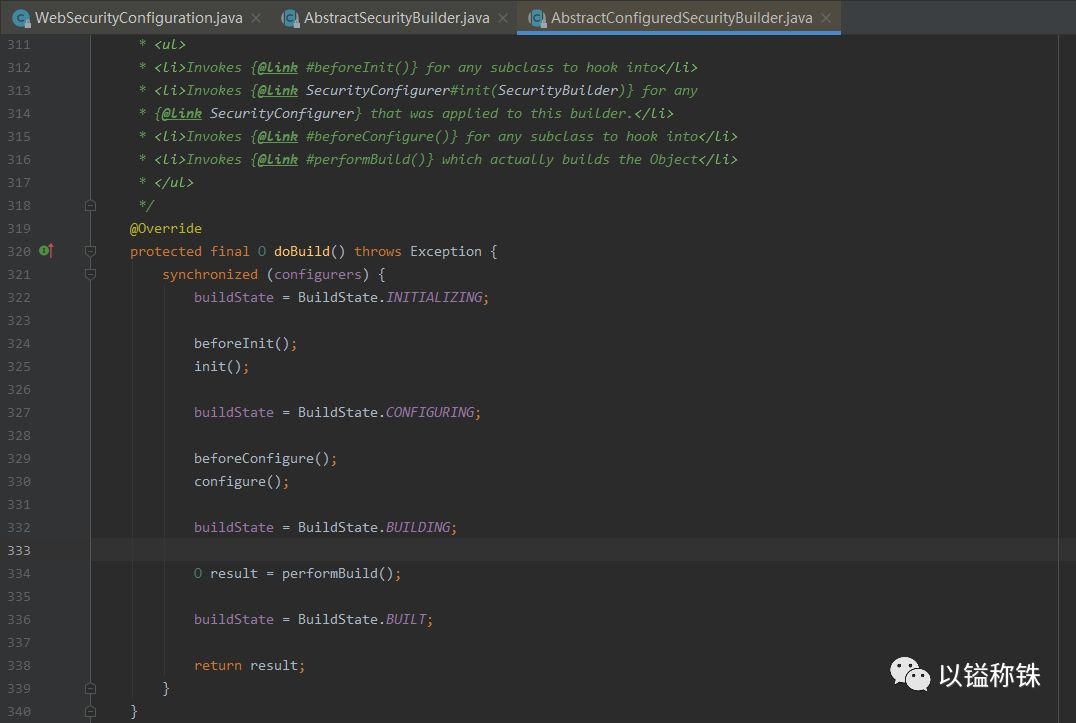Click buildState variable on line 336
1076x723 pixels.
pos(233,619)
